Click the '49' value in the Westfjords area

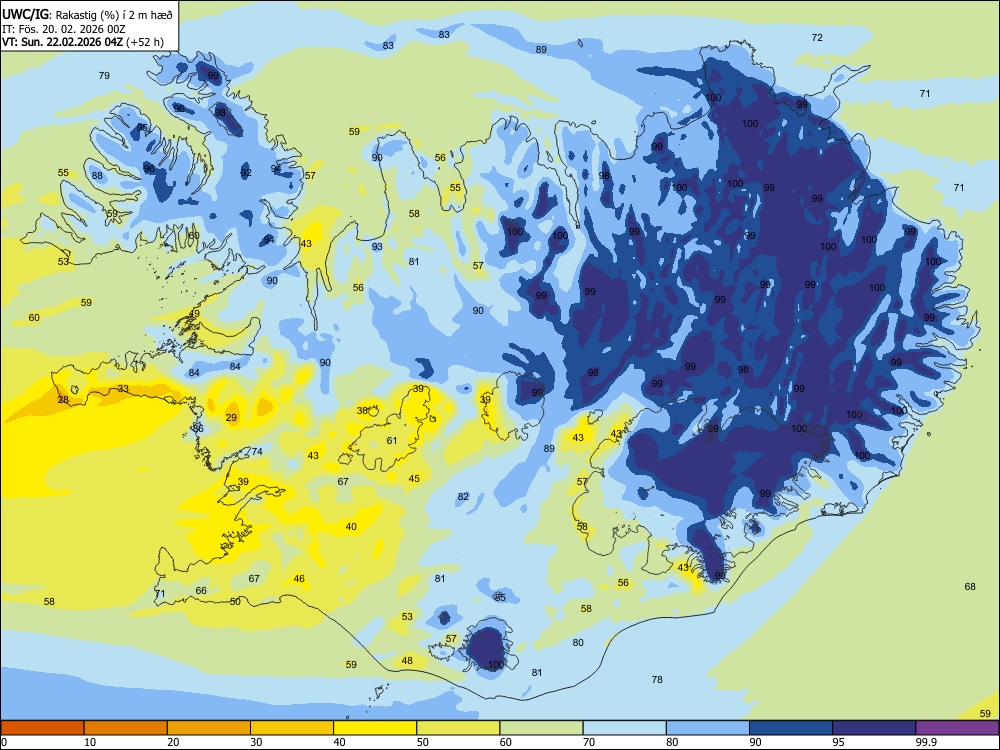tap(194, 314)
